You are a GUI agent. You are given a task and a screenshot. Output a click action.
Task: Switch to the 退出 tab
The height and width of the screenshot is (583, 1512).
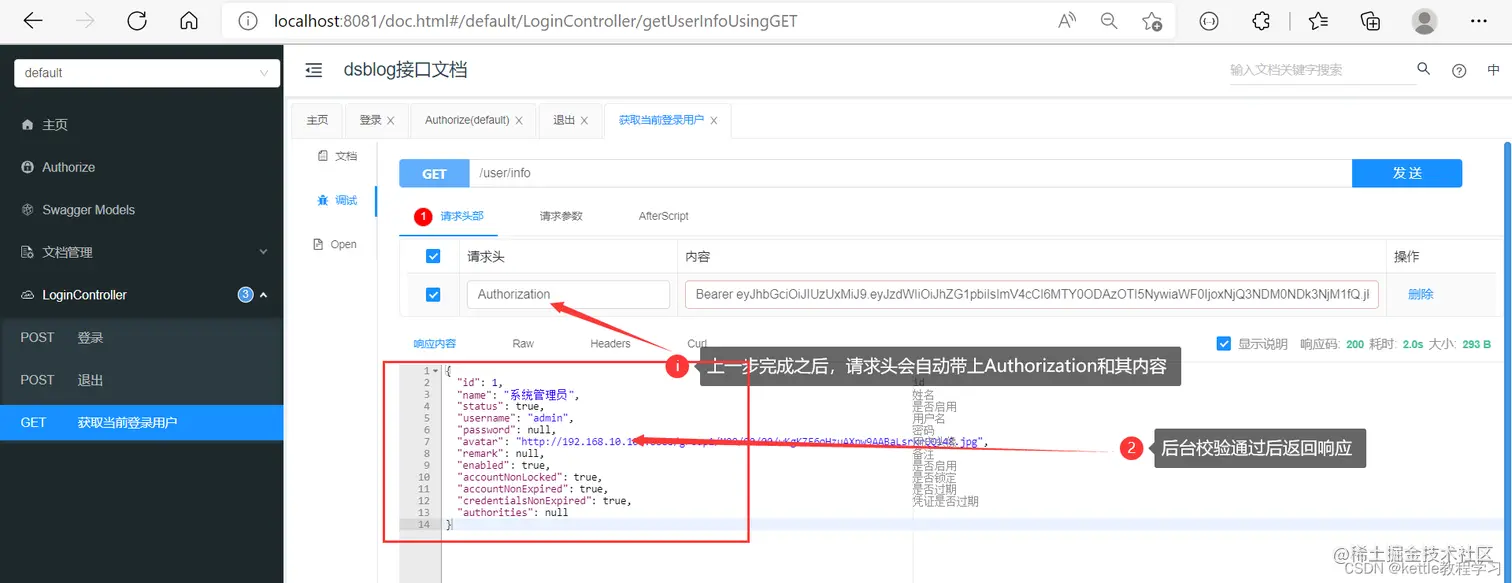[564, 120]
